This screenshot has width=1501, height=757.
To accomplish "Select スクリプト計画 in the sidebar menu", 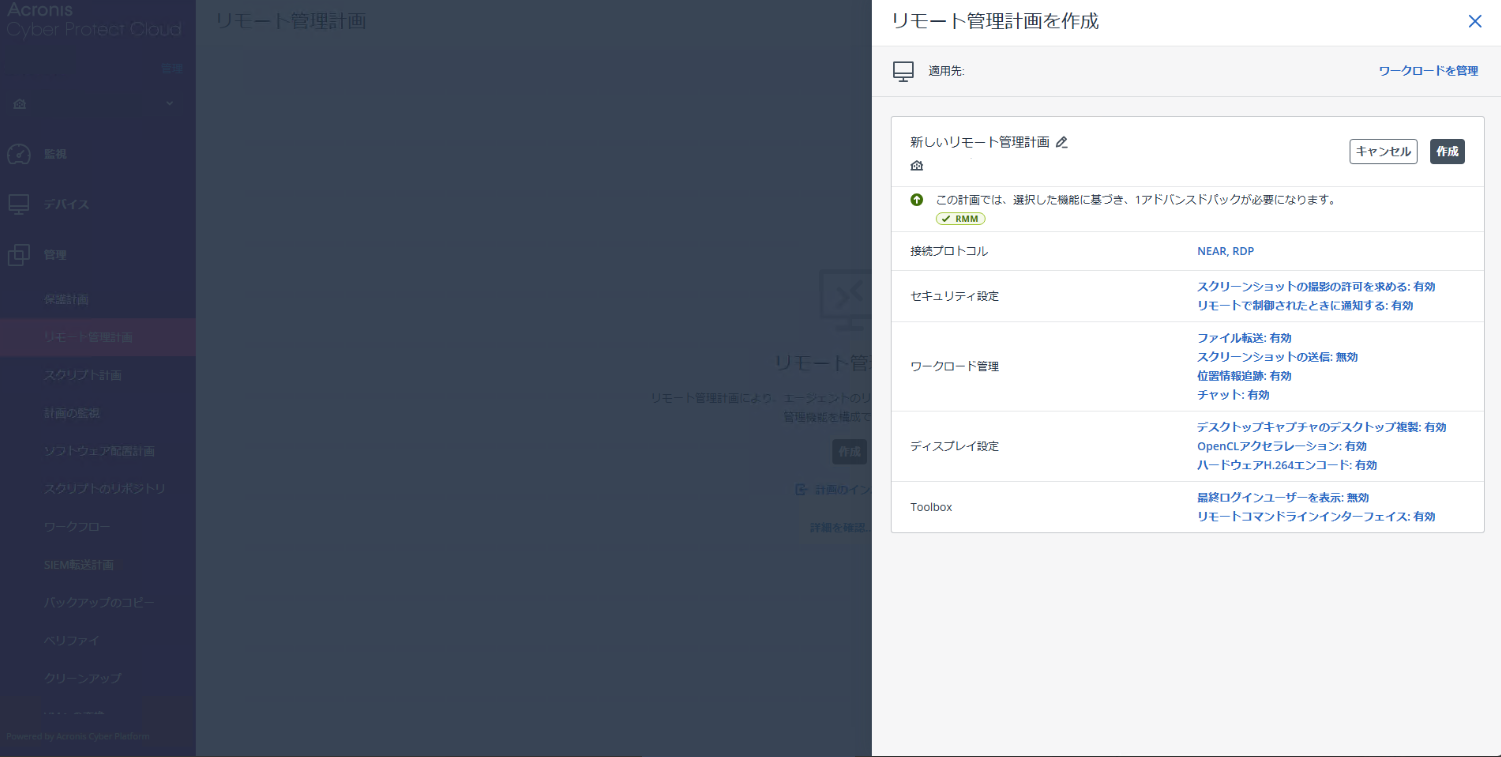I will tap(83, 375).
